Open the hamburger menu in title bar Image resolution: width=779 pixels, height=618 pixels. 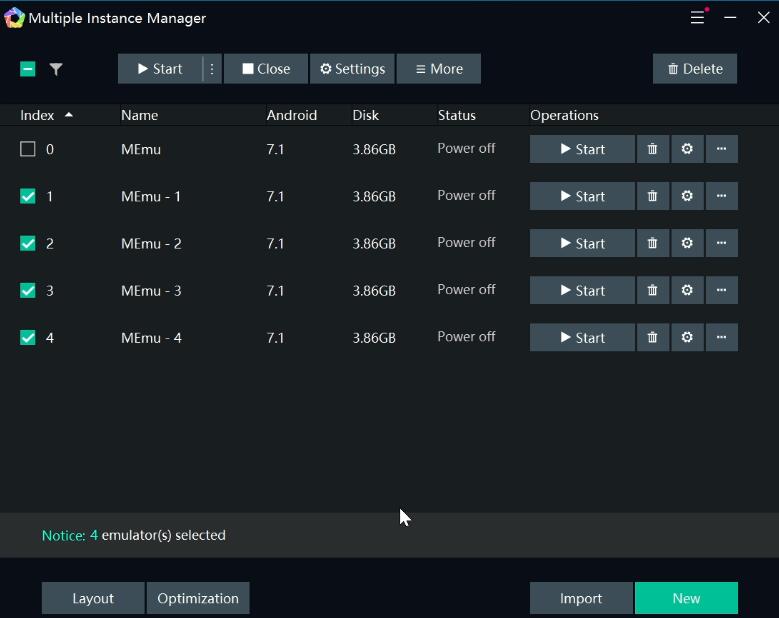[697, 18]
